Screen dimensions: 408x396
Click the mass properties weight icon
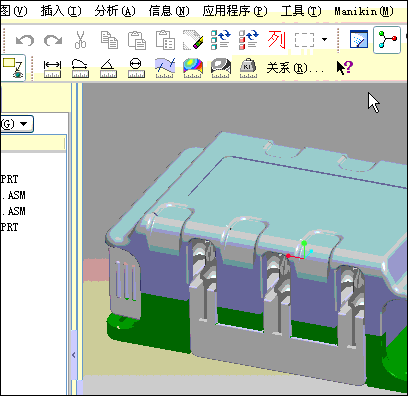coord(248,68)
